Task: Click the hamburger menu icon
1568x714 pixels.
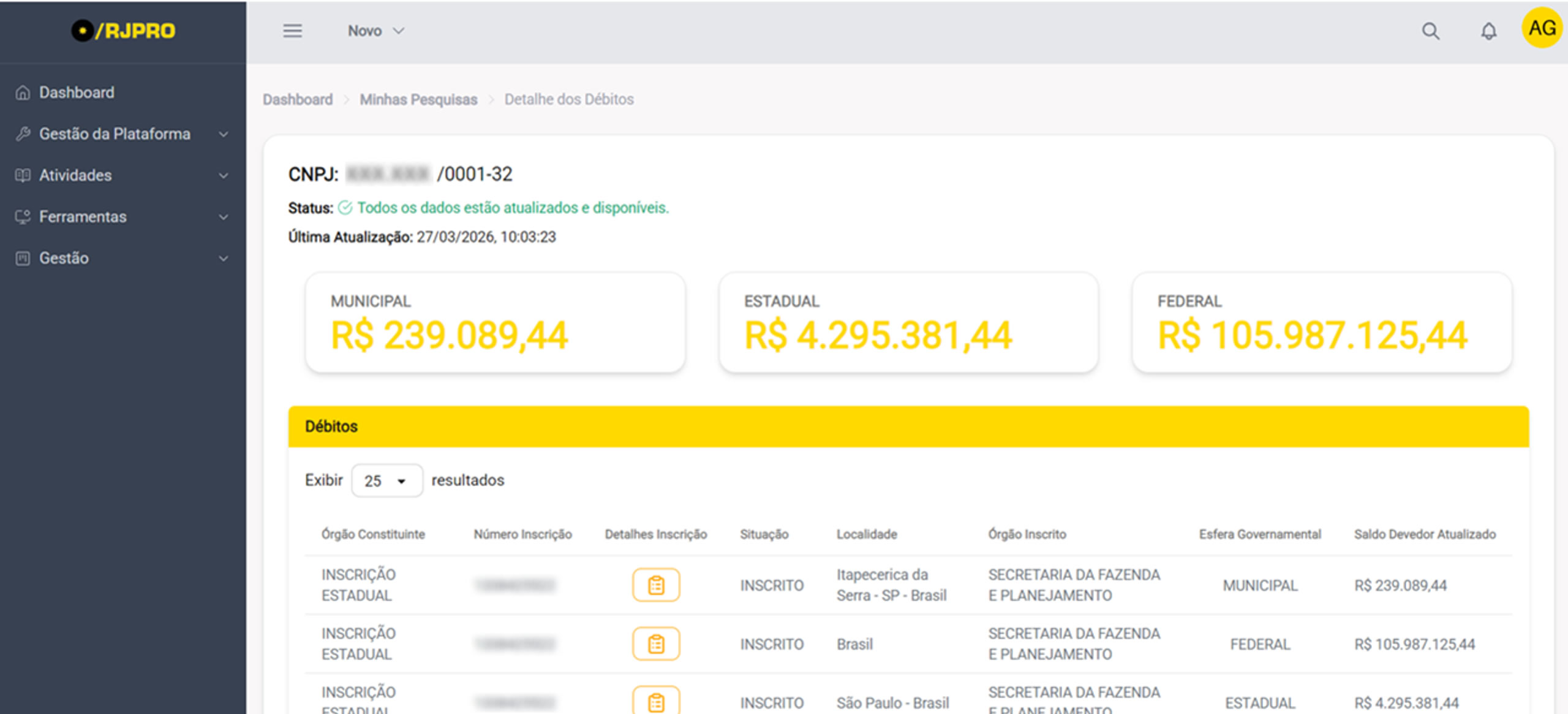Action: tap(292, 31)
